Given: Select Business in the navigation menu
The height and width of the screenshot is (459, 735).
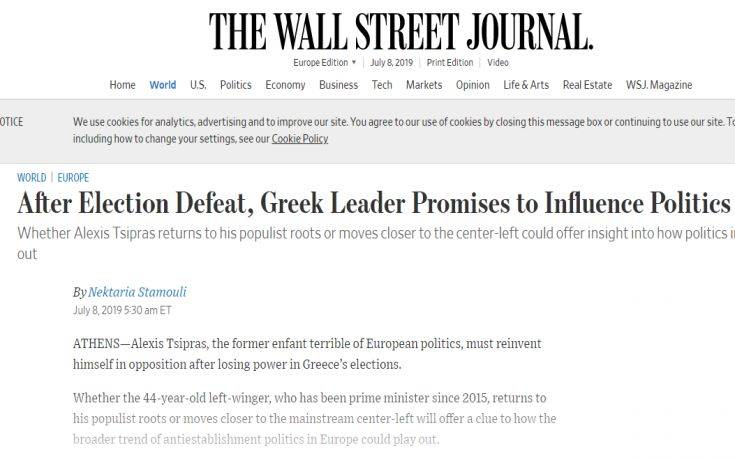Looking at the screenshot, I should pos(338,85).
